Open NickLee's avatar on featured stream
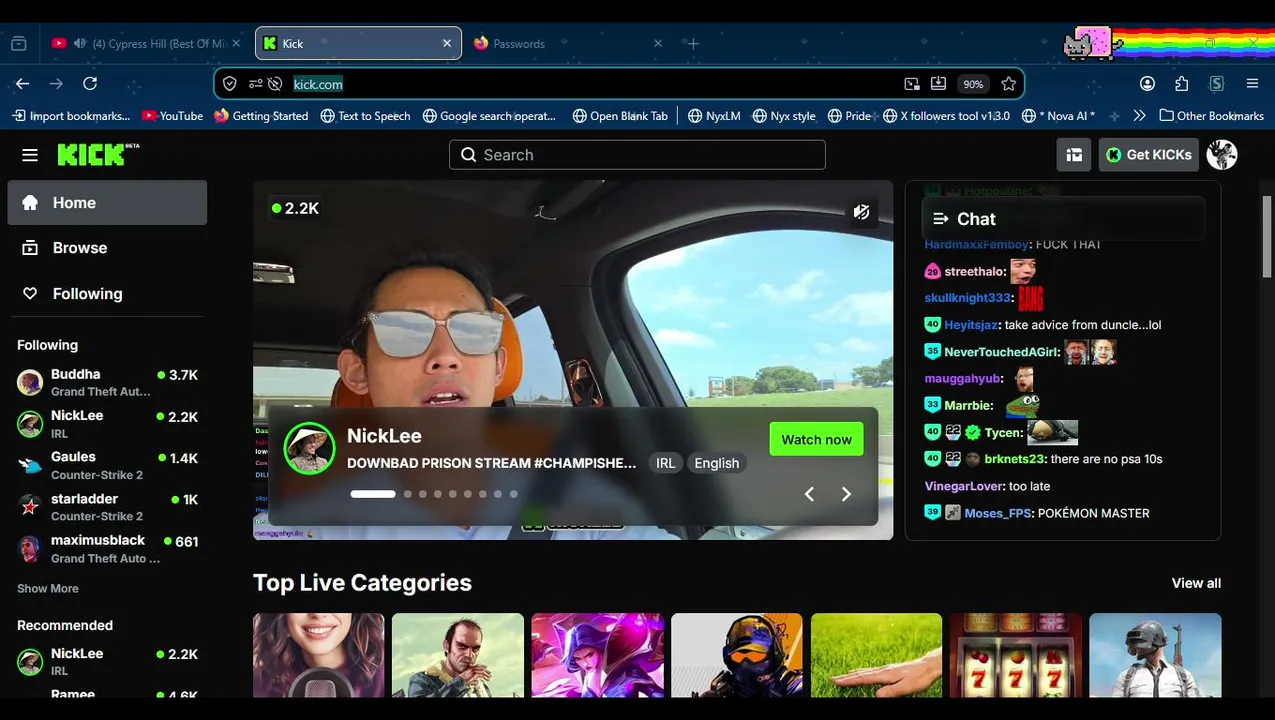Viewport: 1275px width, 720px height. click(x=309, y=448)
